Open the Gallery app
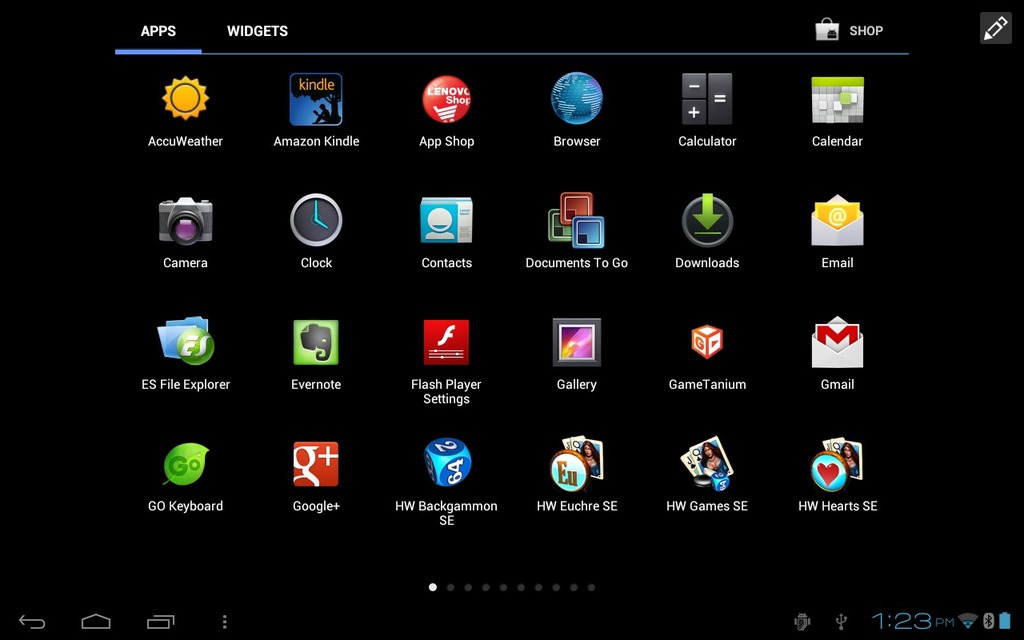Viewport: 1024px width, 640px height. [x=577, y=342]
